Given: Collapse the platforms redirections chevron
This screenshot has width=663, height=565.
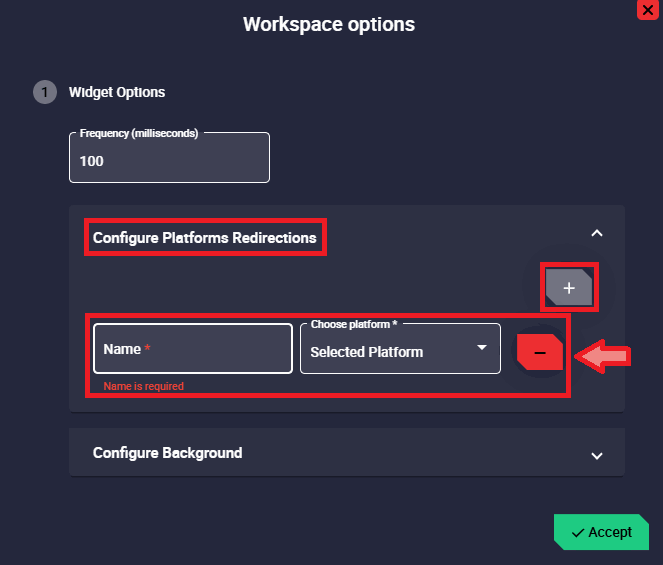Looking at the screenshot, I should point(597,233).
